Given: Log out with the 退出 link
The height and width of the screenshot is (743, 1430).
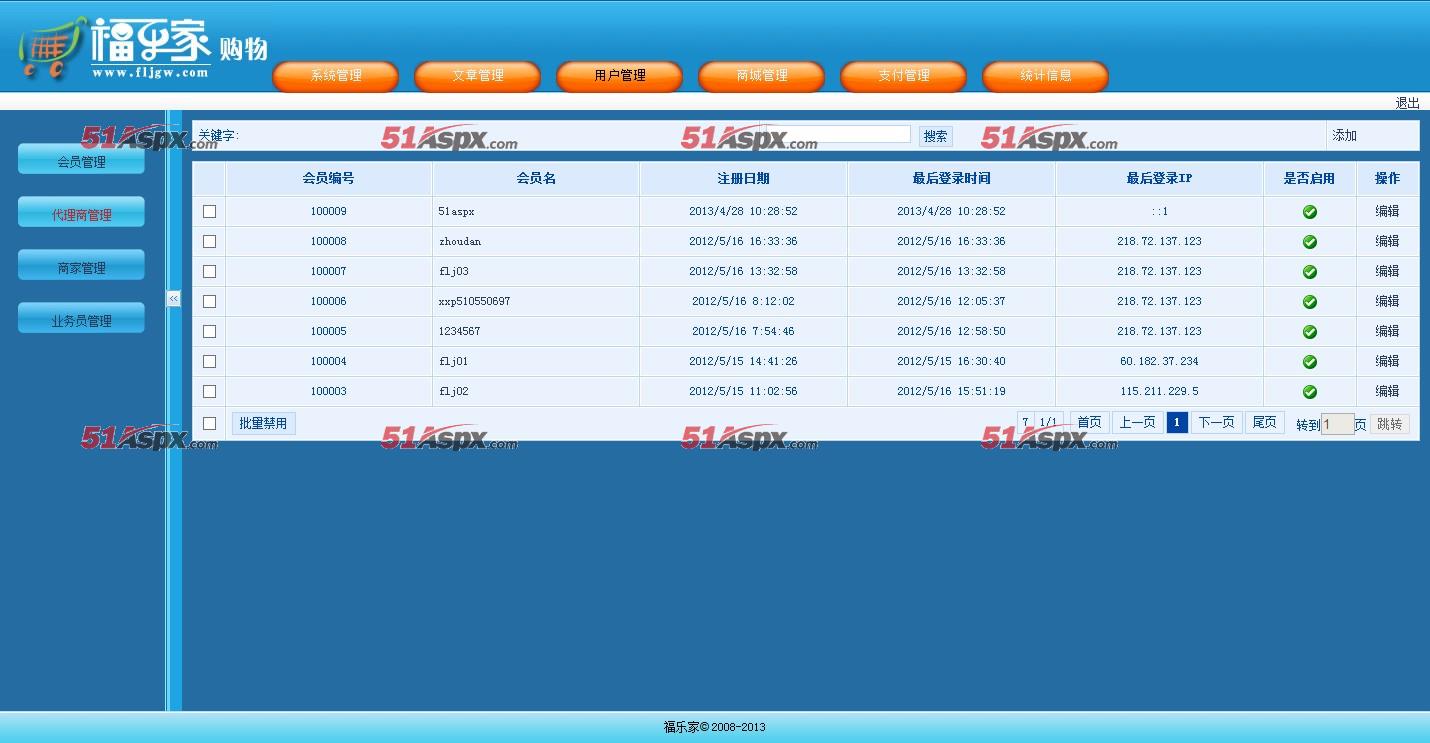Looking at the screenshot, I should pos(1407,103).
